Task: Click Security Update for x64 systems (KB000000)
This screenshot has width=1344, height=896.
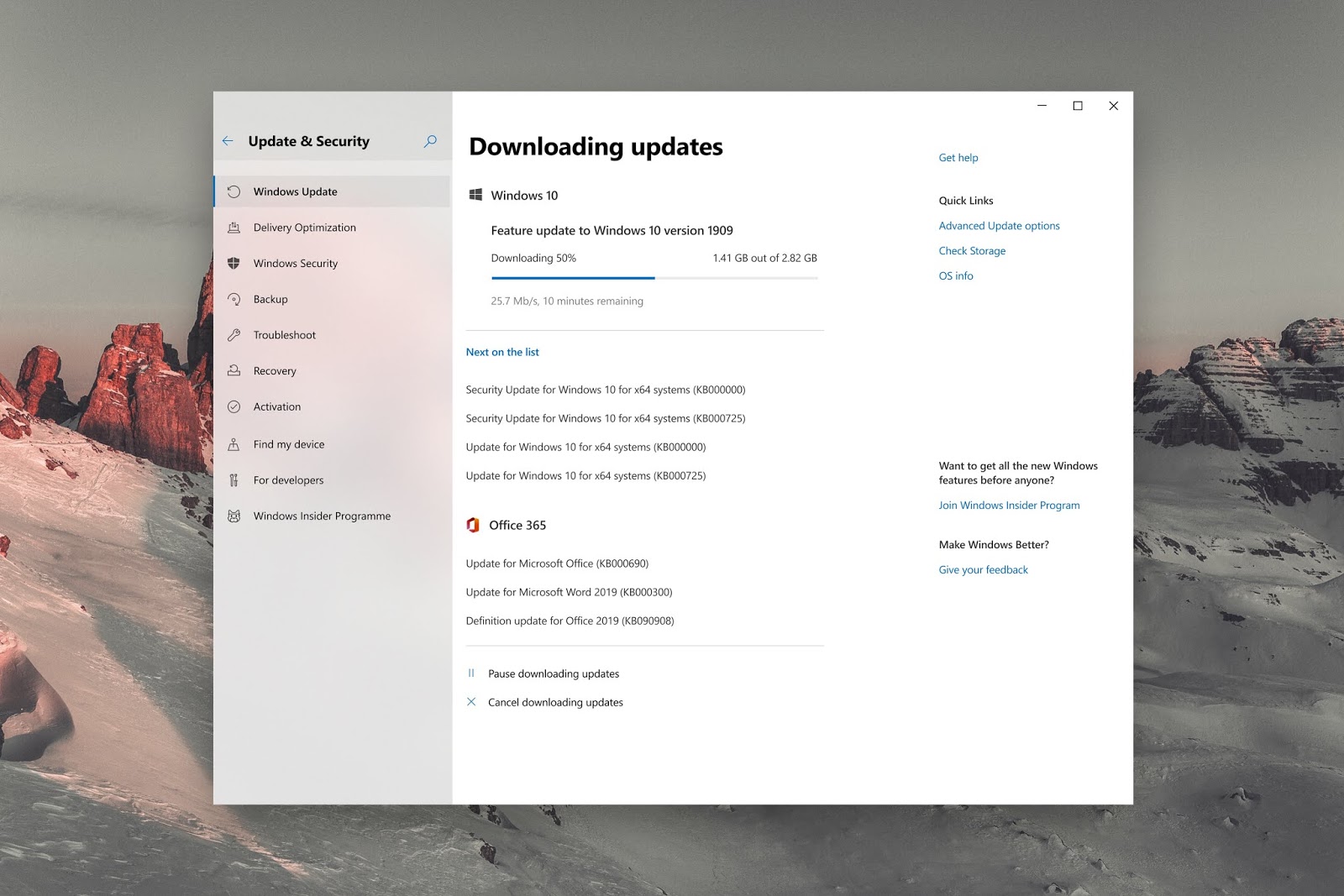Action: pos(606,390)
